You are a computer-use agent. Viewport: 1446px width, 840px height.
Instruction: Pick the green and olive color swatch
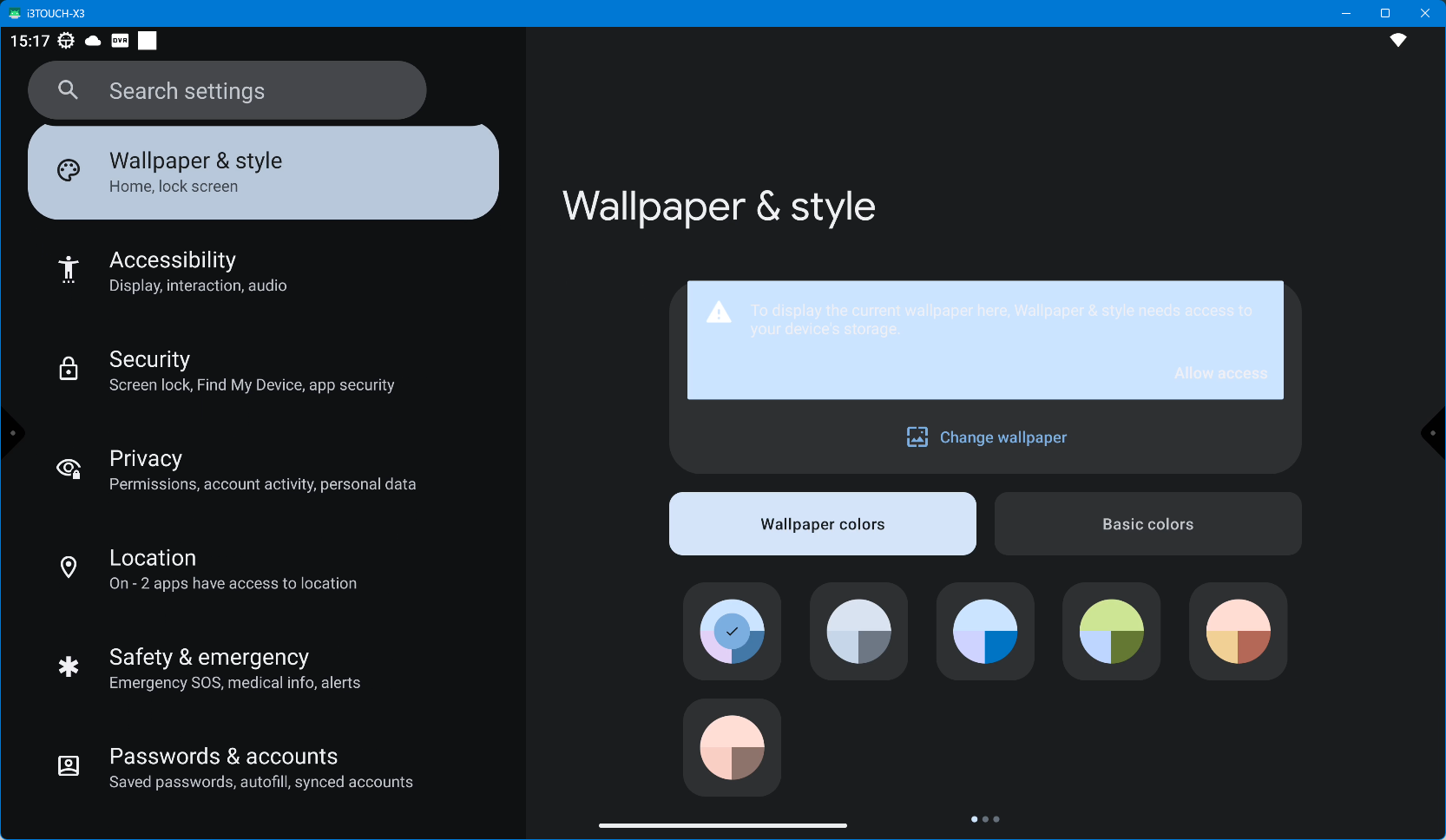1111,632
